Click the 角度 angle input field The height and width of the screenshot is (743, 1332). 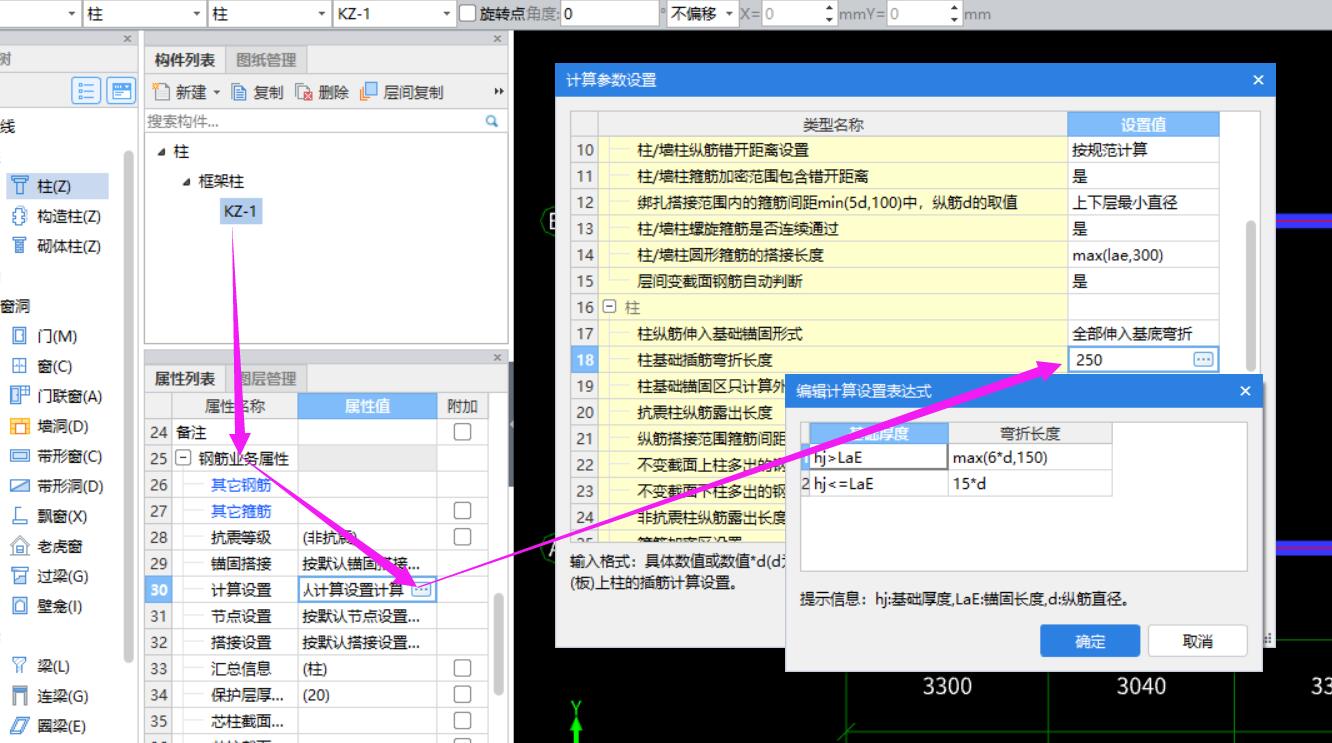click(x=609, y=14)
